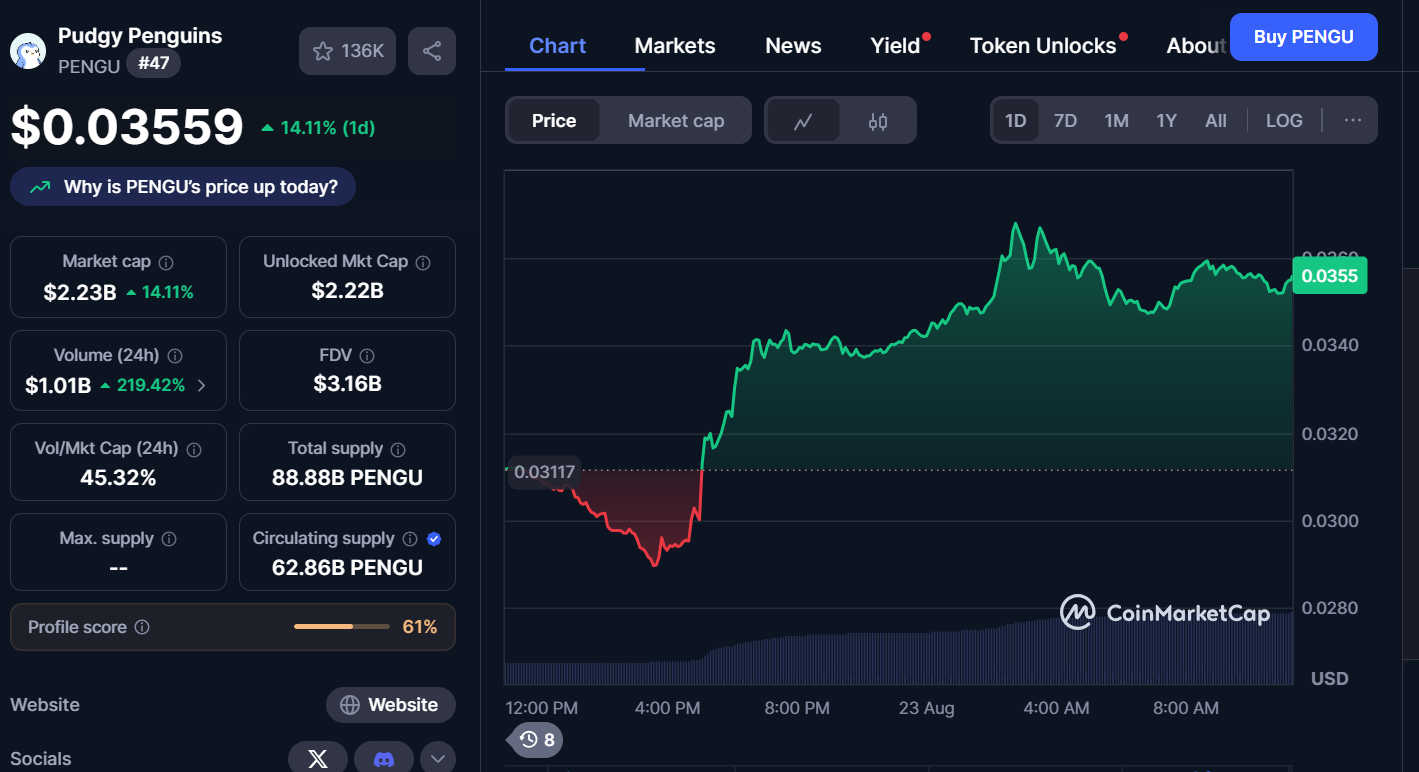This screenshot has width=1419, height=772.
Task: Click the 23 Aug date axis label
Action: click(x=927, y=708)
